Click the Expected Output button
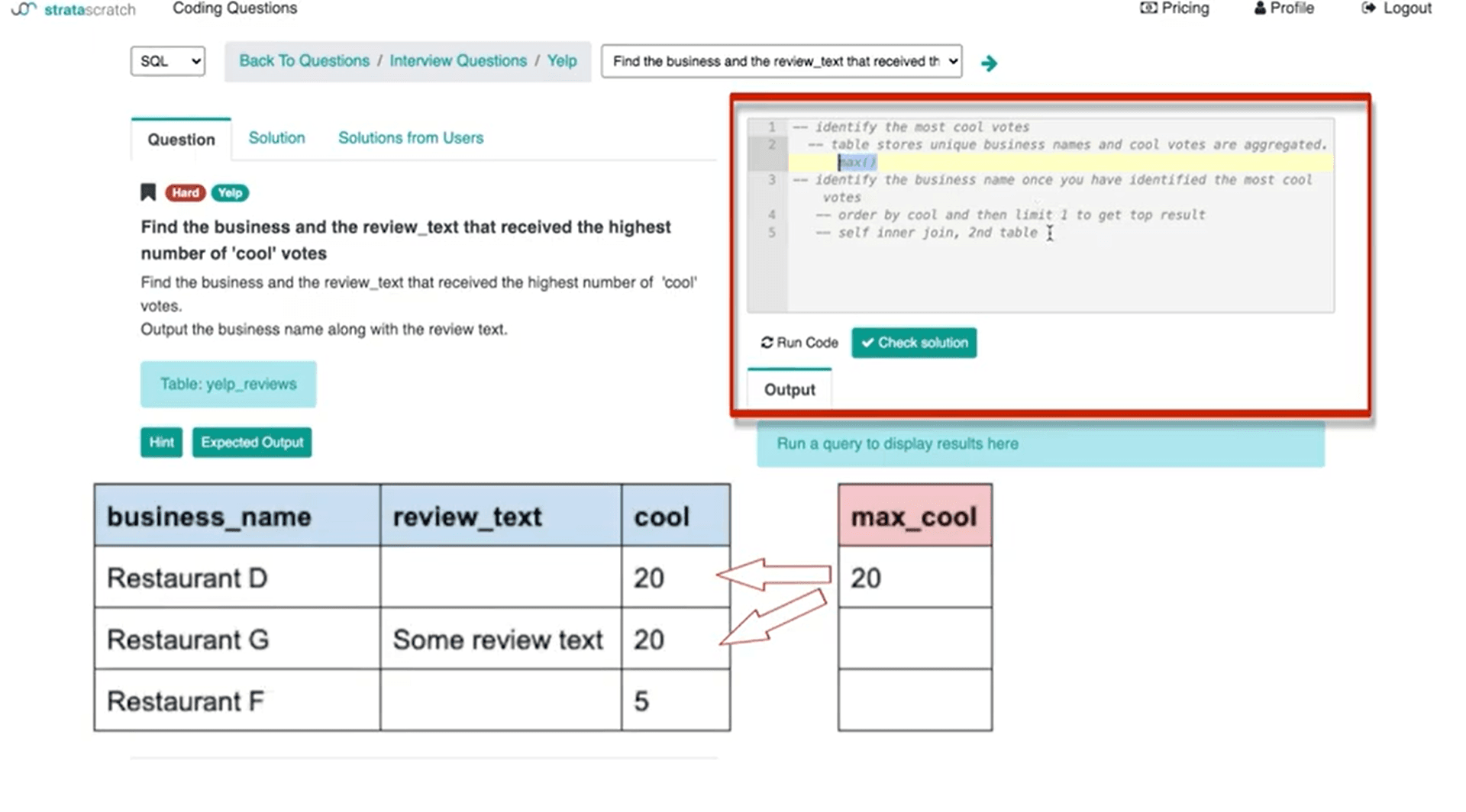This screenshot has height=812, width=1466. [252, 442]
